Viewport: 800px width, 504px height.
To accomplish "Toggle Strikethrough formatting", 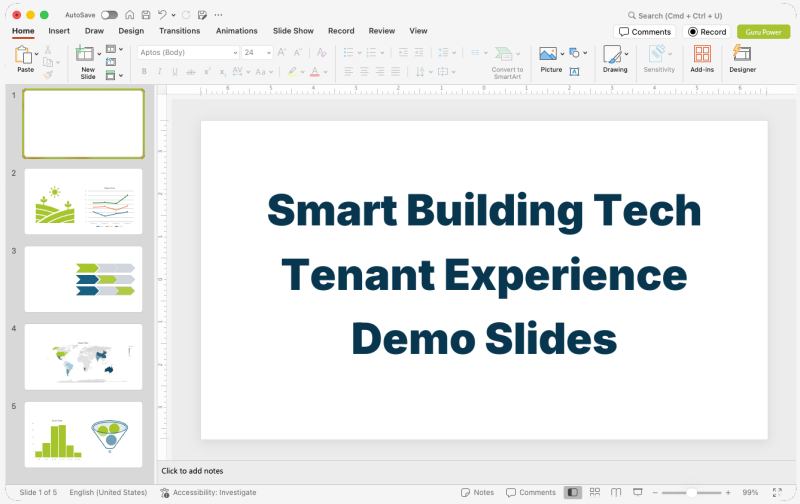I will pyautogui.click(x=191, y=72).
